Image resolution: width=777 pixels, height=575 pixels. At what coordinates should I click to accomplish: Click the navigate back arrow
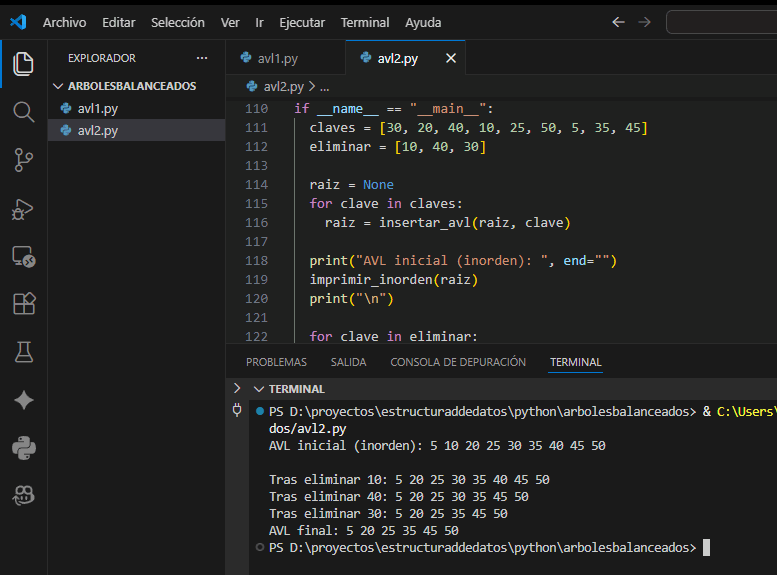[x=618, y=22]
